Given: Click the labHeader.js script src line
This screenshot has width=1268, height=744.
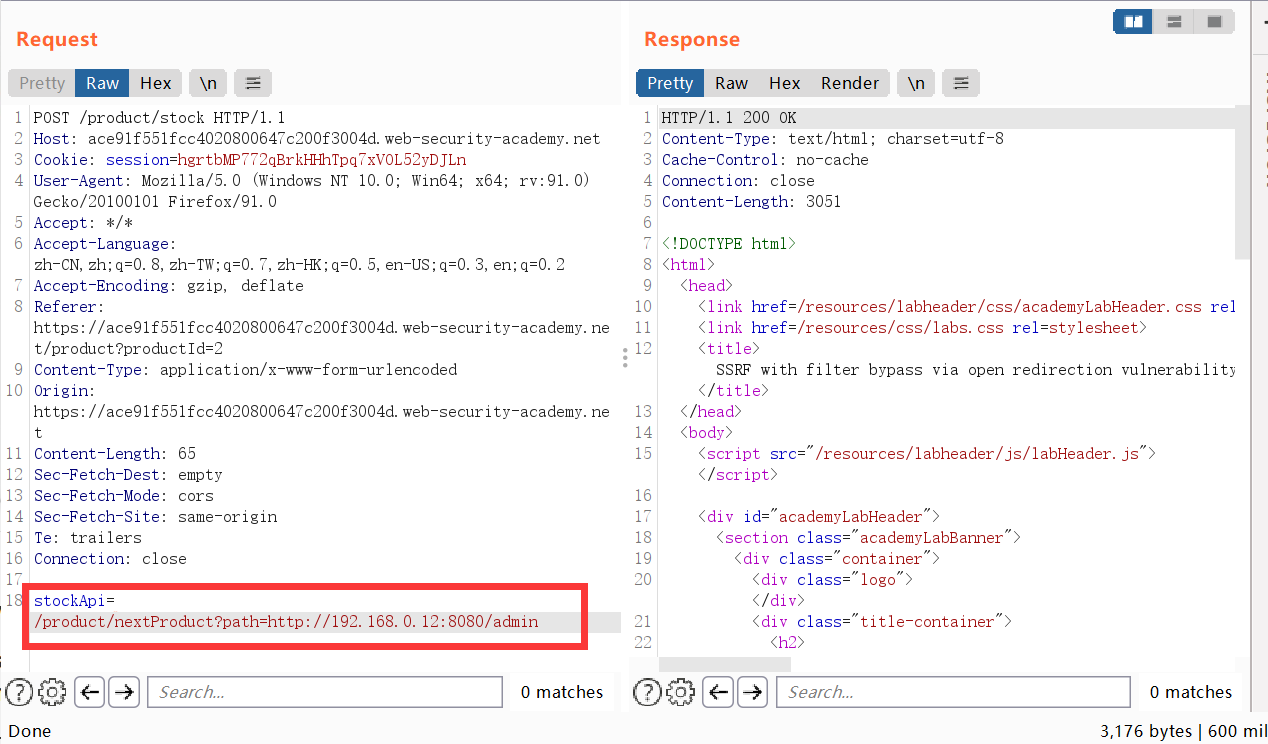Looking at the screenshot, I should [927, 454].
